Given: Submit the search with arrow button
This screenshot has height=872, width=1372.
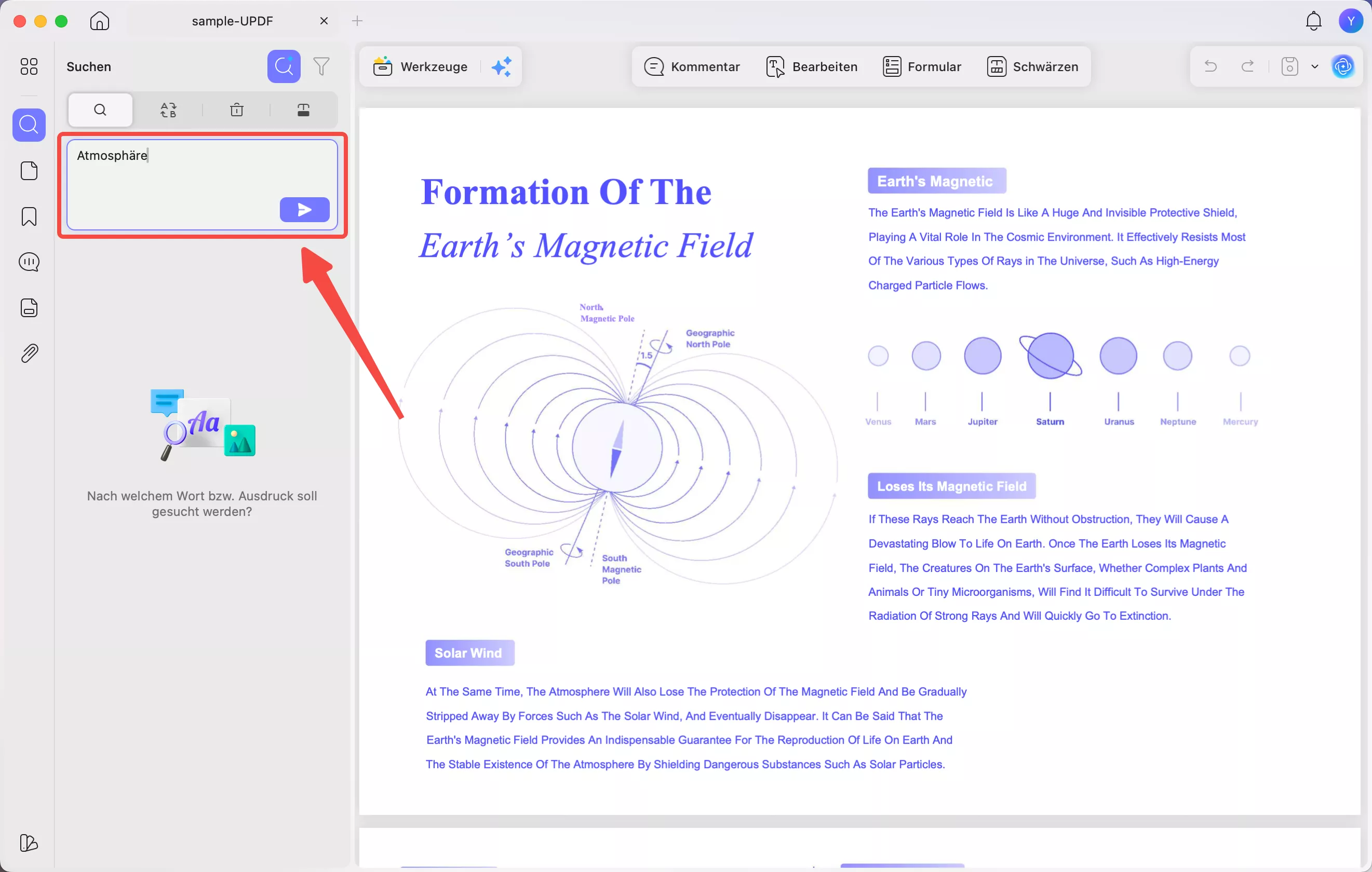Looking at the screenshot, I should [x=304, y=210].
